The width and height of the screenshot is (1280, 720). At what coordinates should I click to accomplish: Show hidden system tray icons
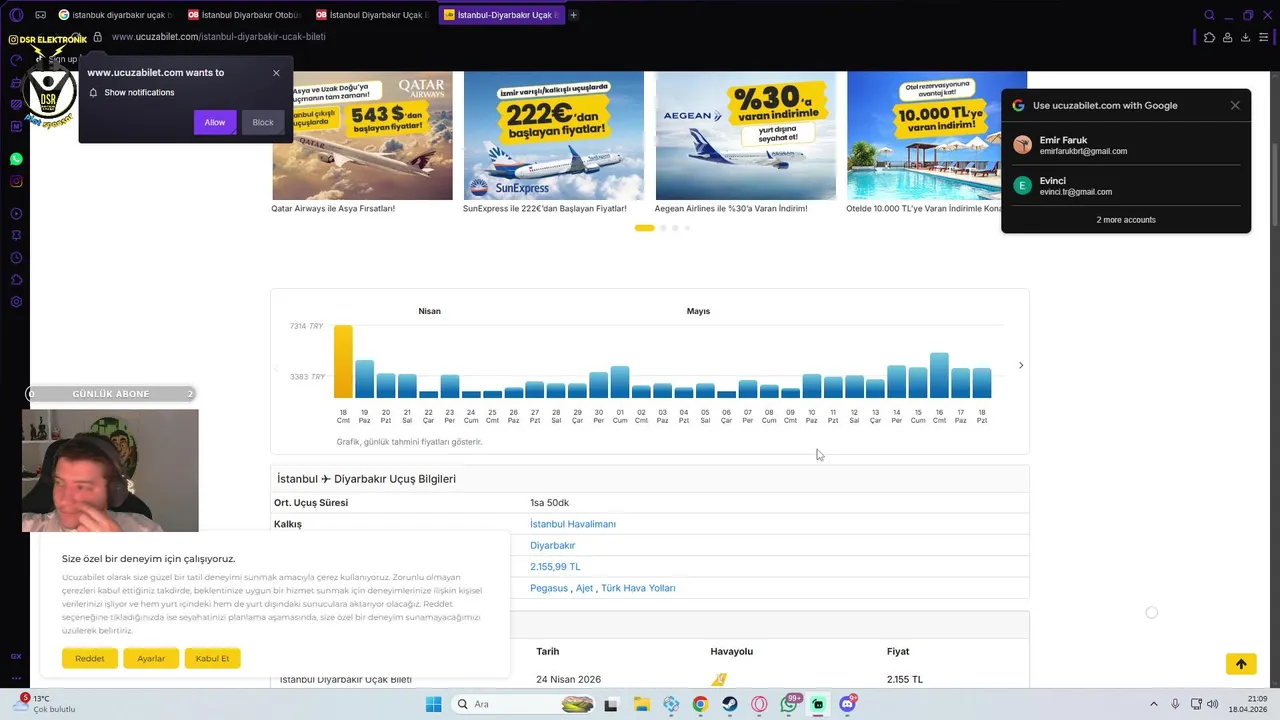[1153, 704]
